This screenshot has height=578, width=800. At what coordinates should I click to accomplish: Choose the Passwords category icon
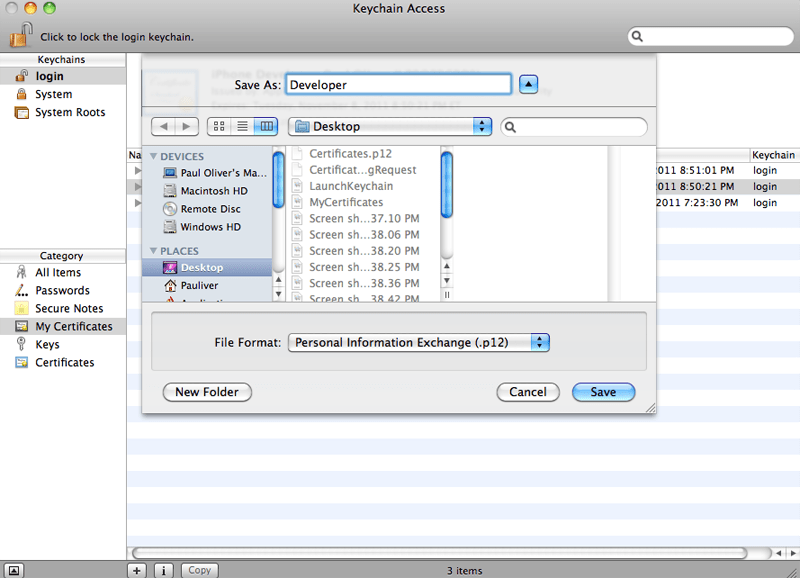[x=21, y=290]
